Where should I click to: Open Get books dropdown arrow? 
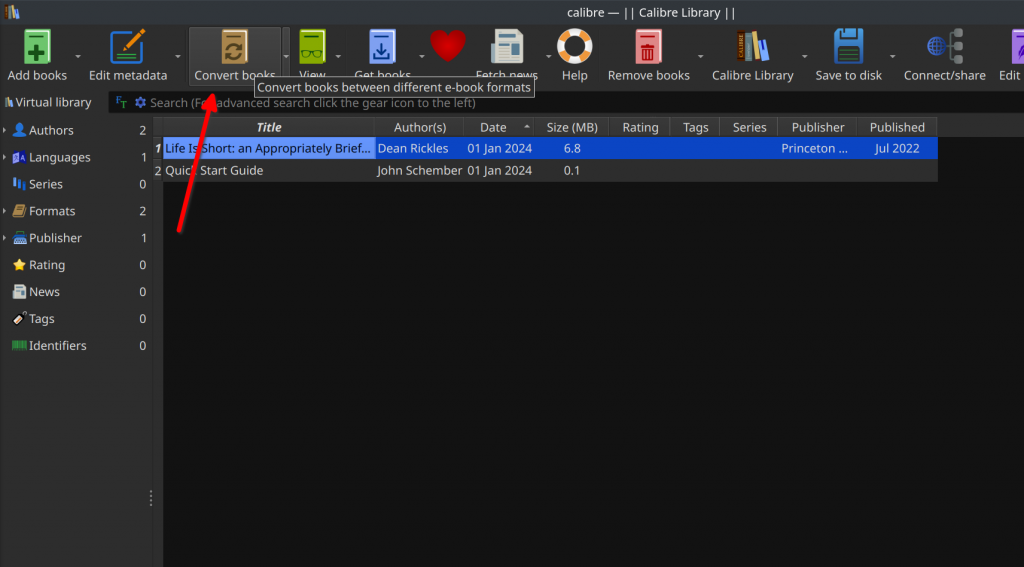pos(421,56)
